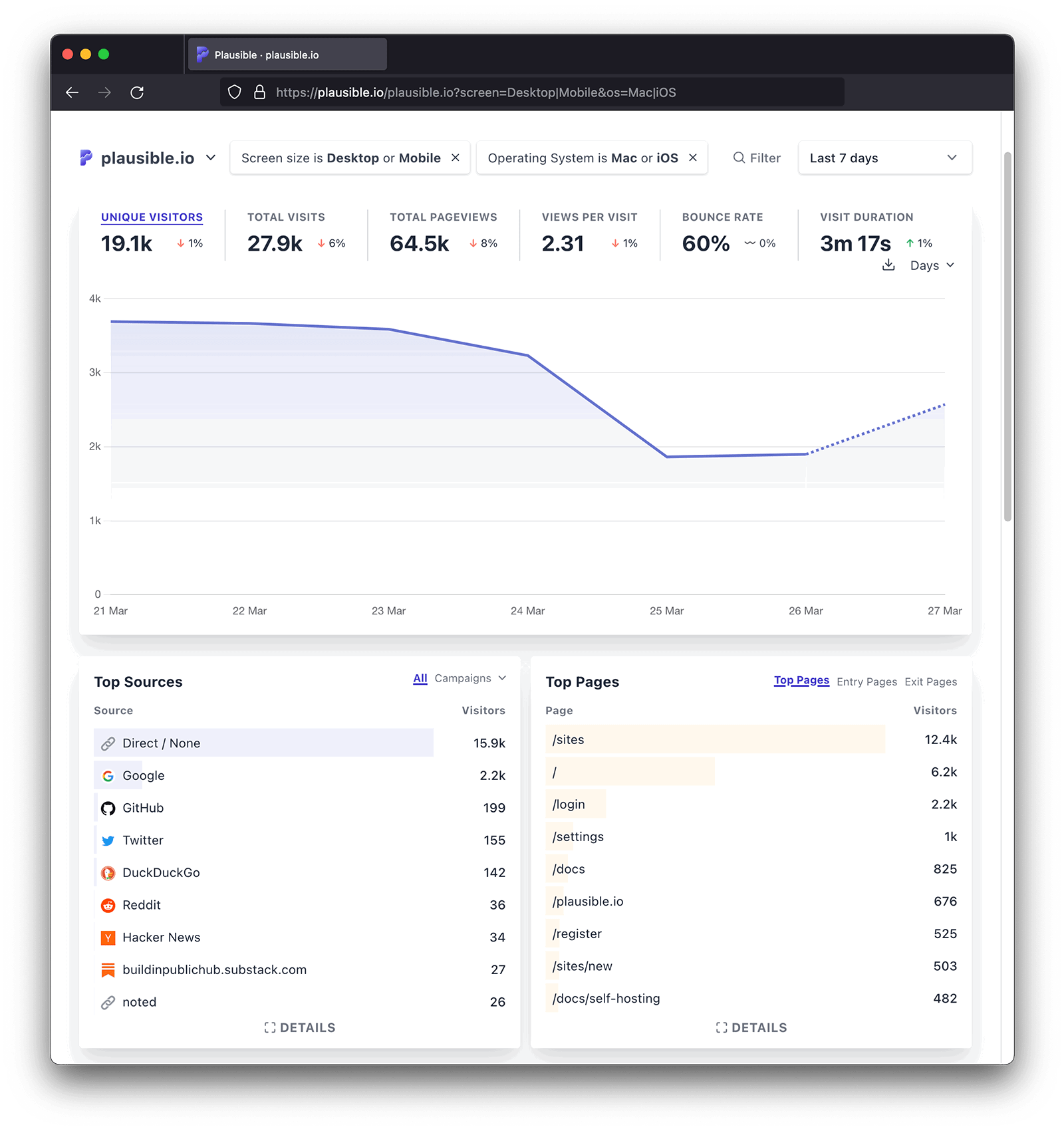
Task: Click the browser reload icon
Action: [137, 92]
